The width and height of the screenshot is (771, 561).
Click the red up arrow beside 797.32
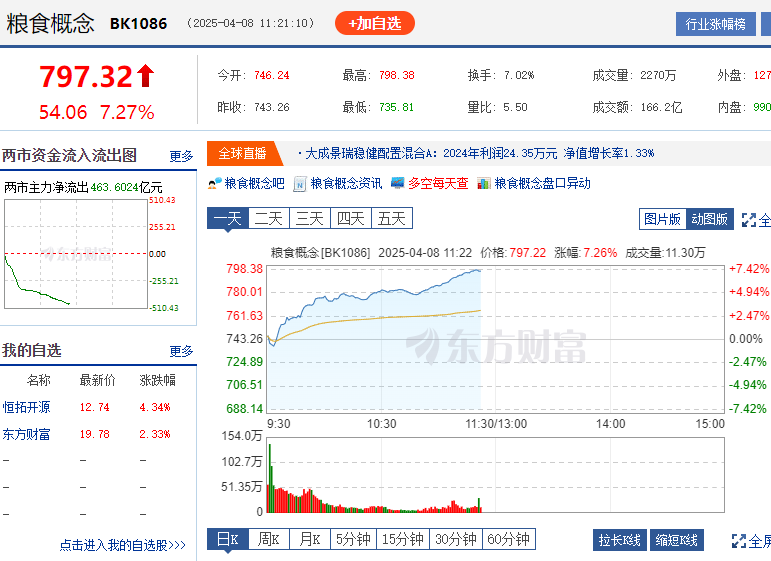click(x=146, y=76)
